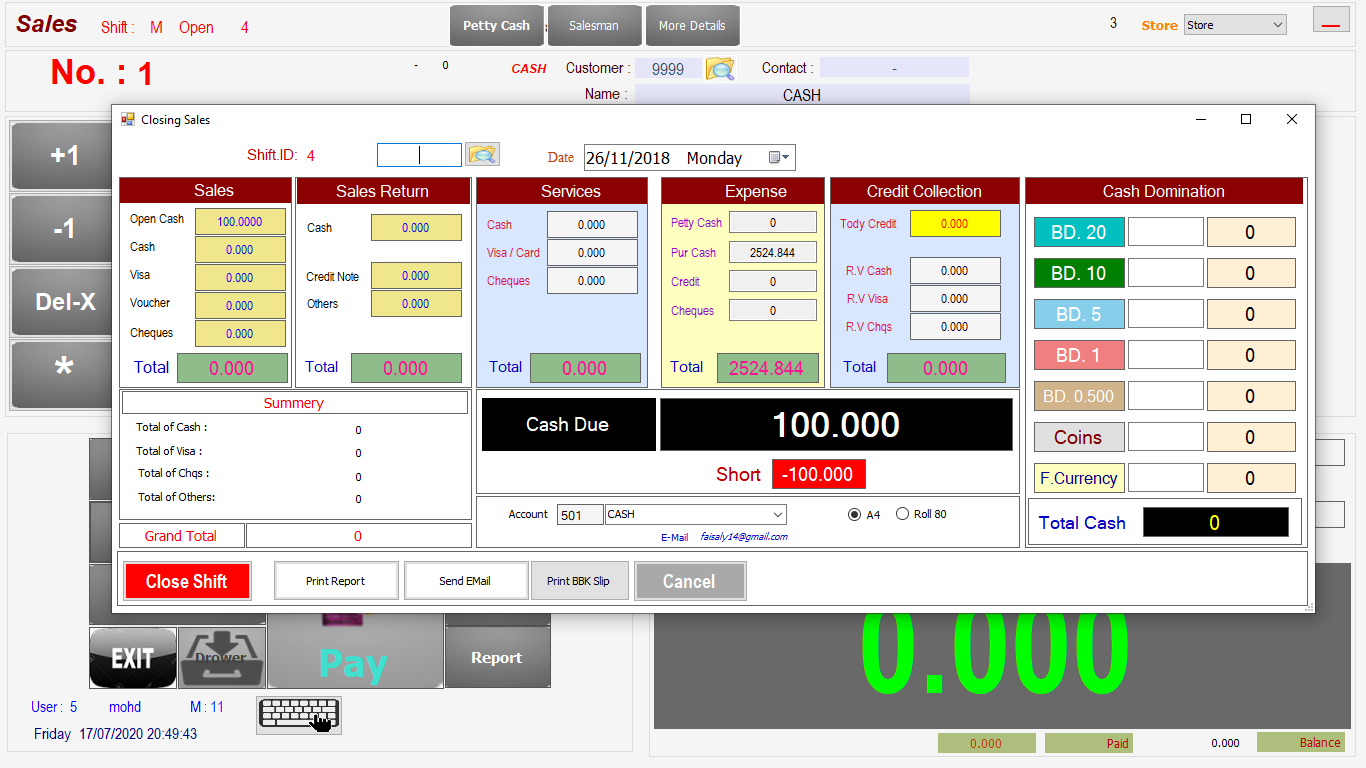This screenshot has width=1366, height=768.
Task: Select the A4 paper size option
Action: 854,514
